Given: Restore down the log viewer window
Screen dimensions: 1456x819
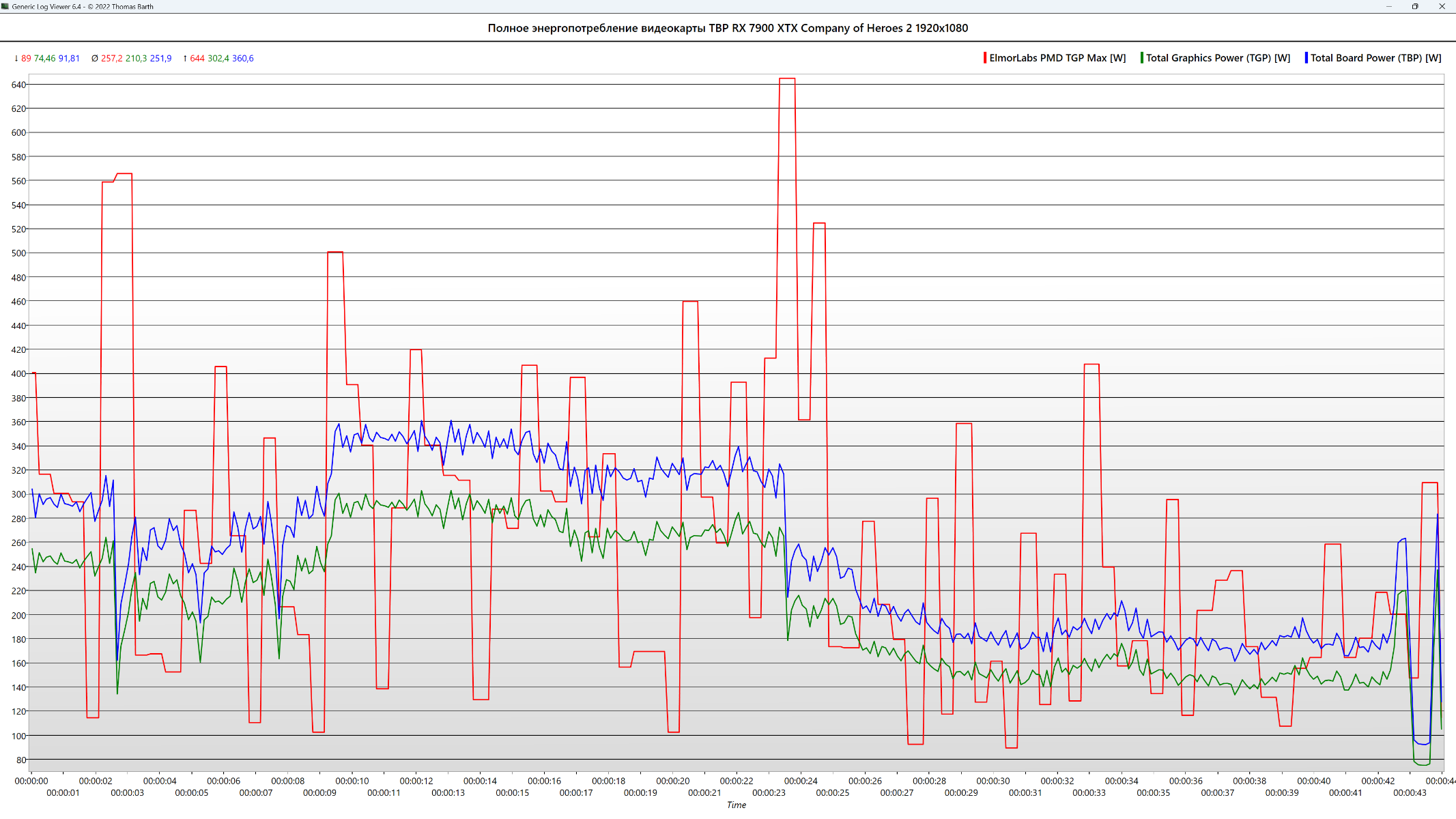Looking at the screenshot, I should point(1415,6).
